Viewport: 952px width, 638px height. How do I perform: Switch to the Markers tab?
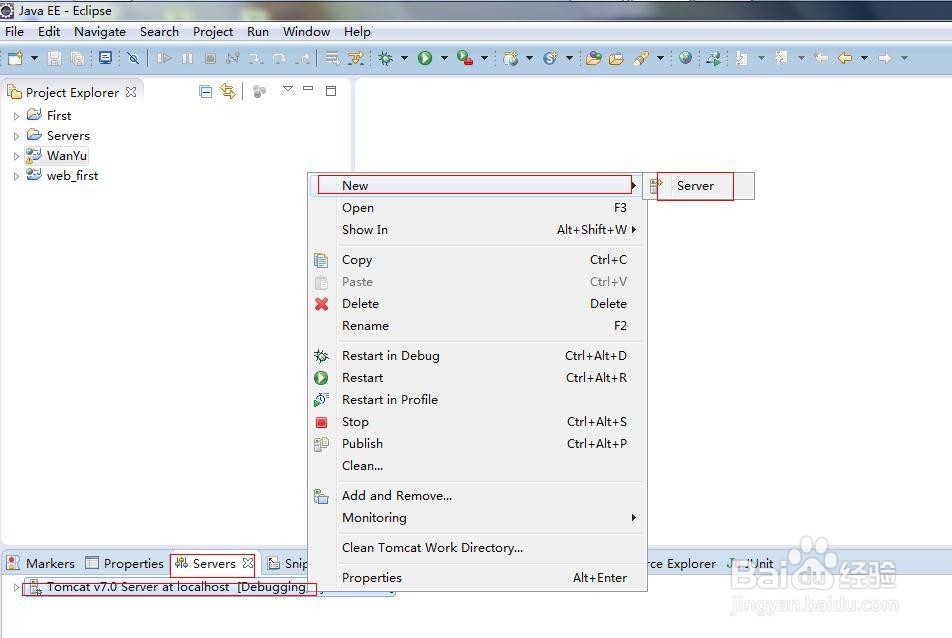tap(41, 563)
